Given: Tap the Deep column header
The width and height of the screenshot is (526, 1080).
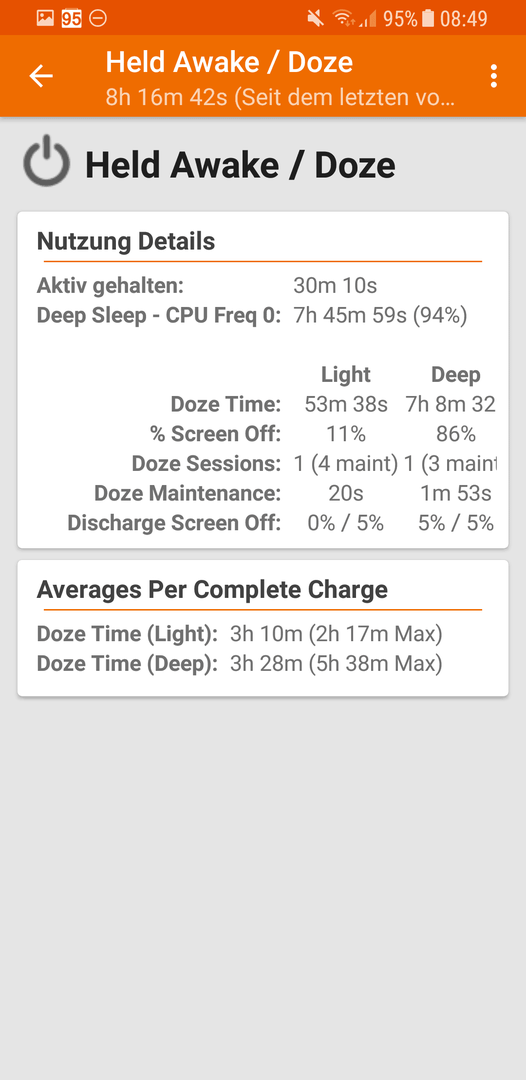Looking at the screenshot, I should (456, 375).
